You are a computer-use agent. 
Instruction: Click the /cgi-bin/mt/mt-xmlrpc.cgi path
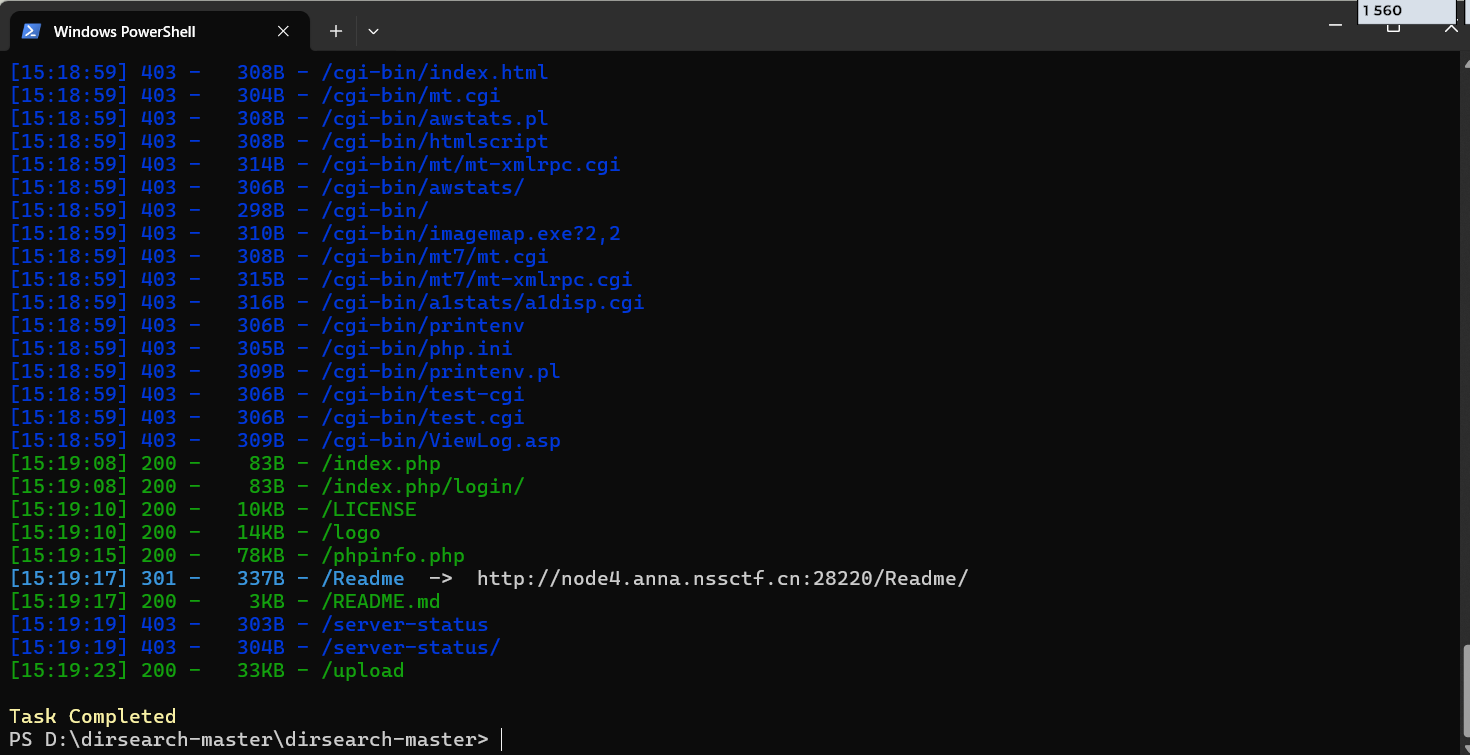pyautogui.click(x=471, y=165)
